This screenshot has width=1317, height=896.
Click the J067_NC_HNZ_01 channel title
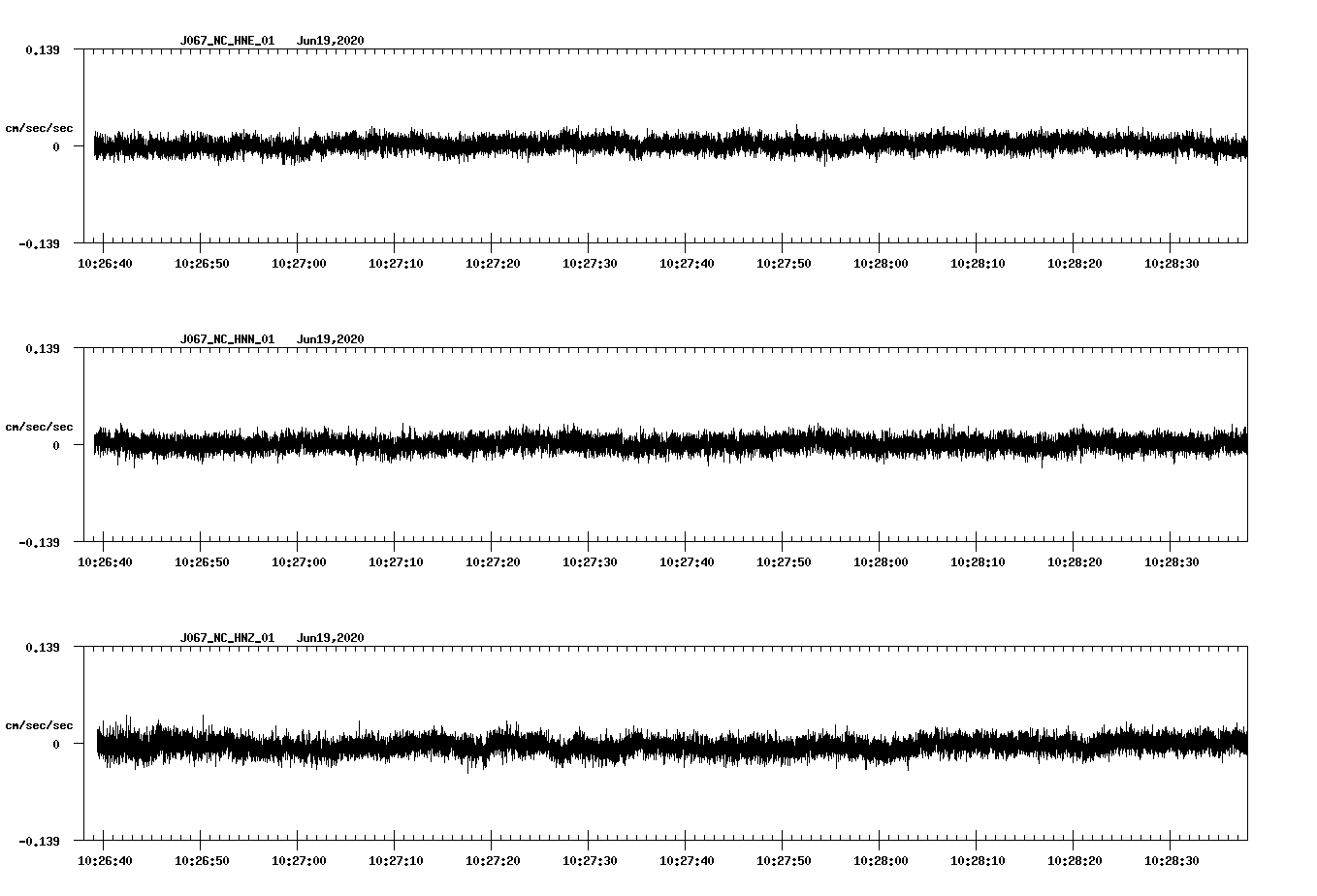tap(227, 638)
